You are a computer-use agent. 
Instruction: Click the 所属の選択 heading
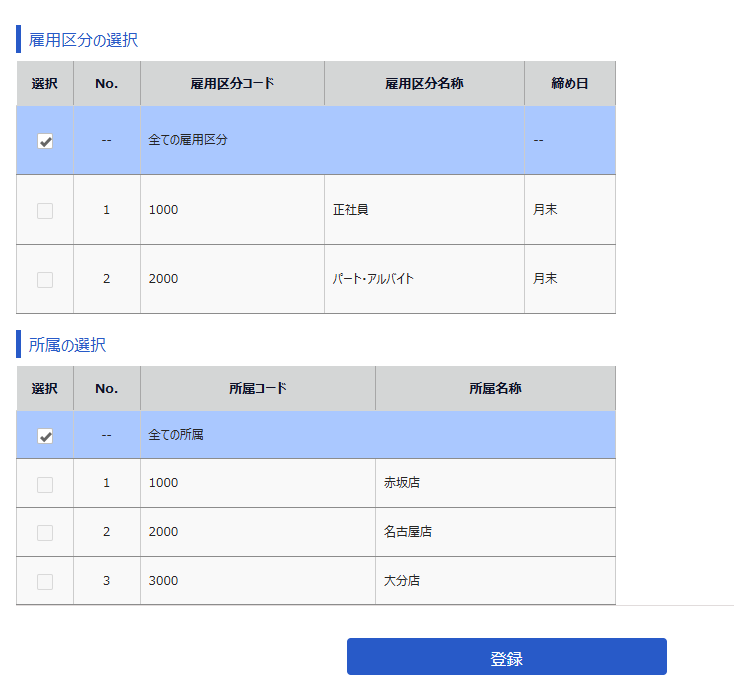(67, 345)
